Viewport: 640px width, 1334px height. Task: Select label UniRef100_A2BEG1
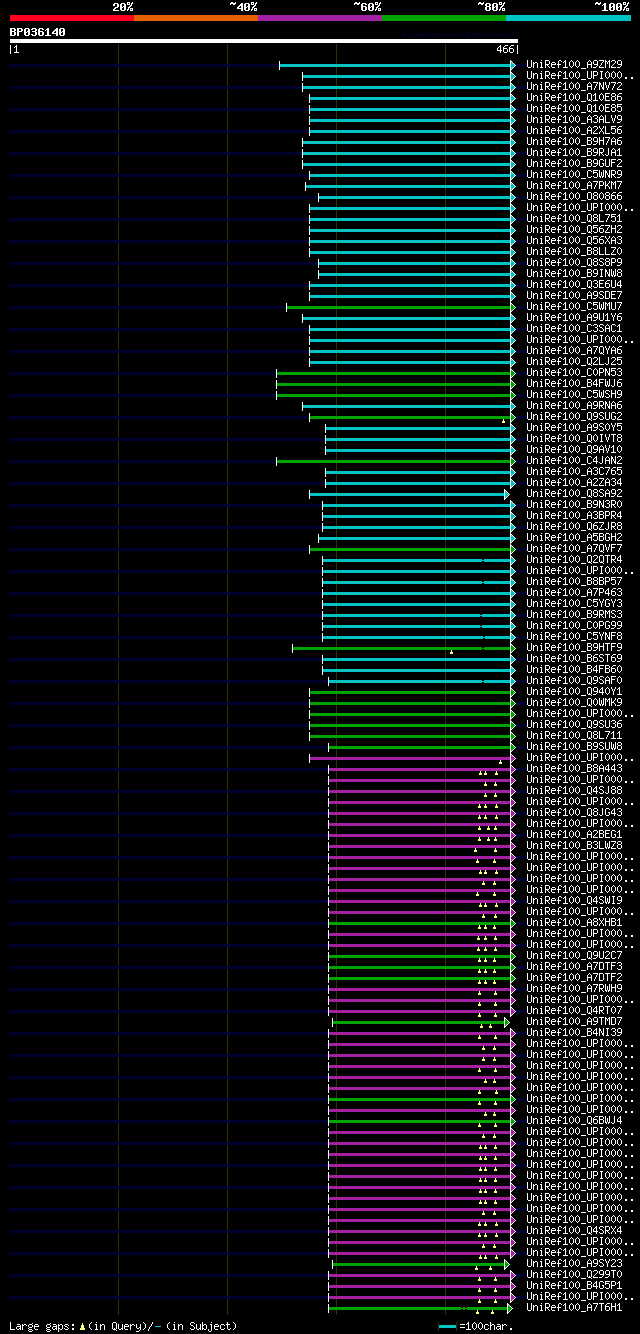coord(574,835)
